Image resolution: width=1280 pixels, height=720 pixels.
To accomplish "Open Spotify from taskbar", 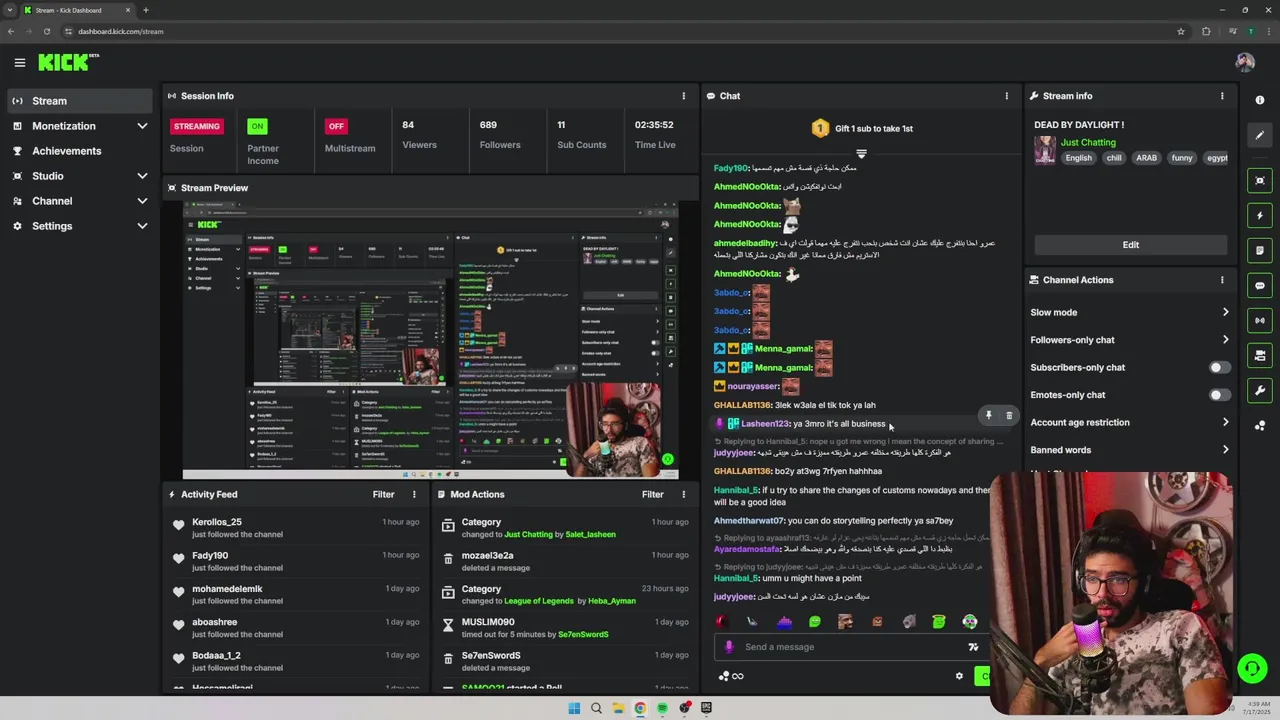I will click(x=662, y=708).
